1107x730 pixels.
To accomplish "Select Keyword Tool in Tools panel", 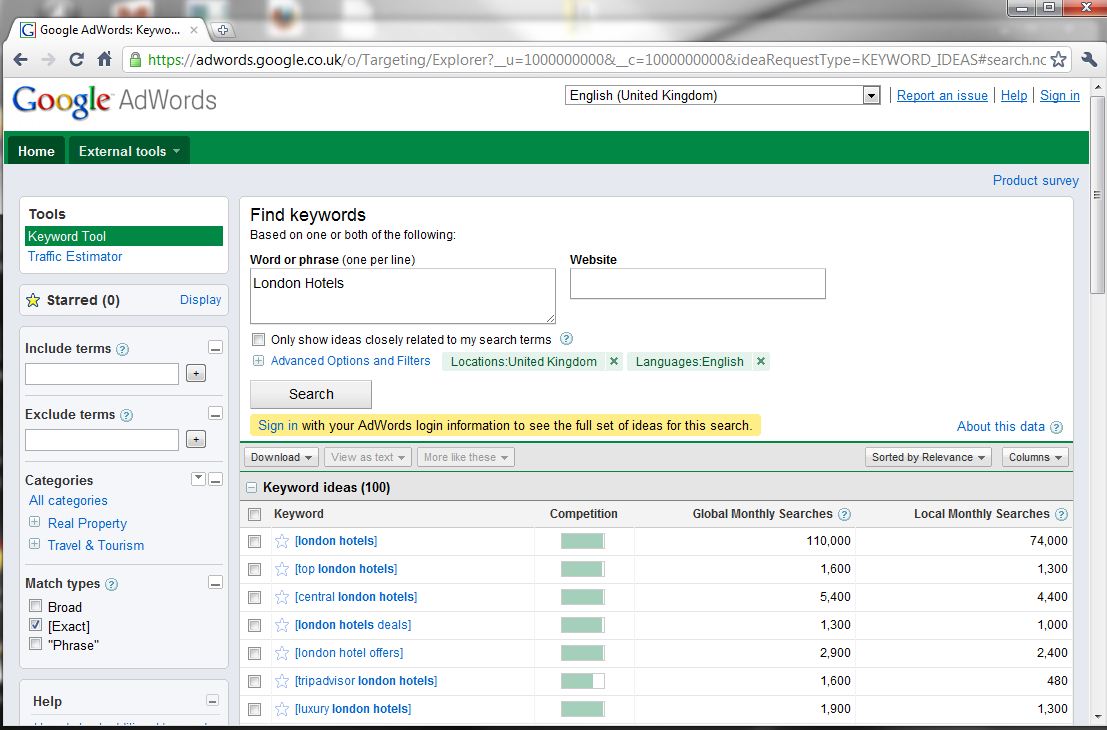I will click(x=124, y=236).
